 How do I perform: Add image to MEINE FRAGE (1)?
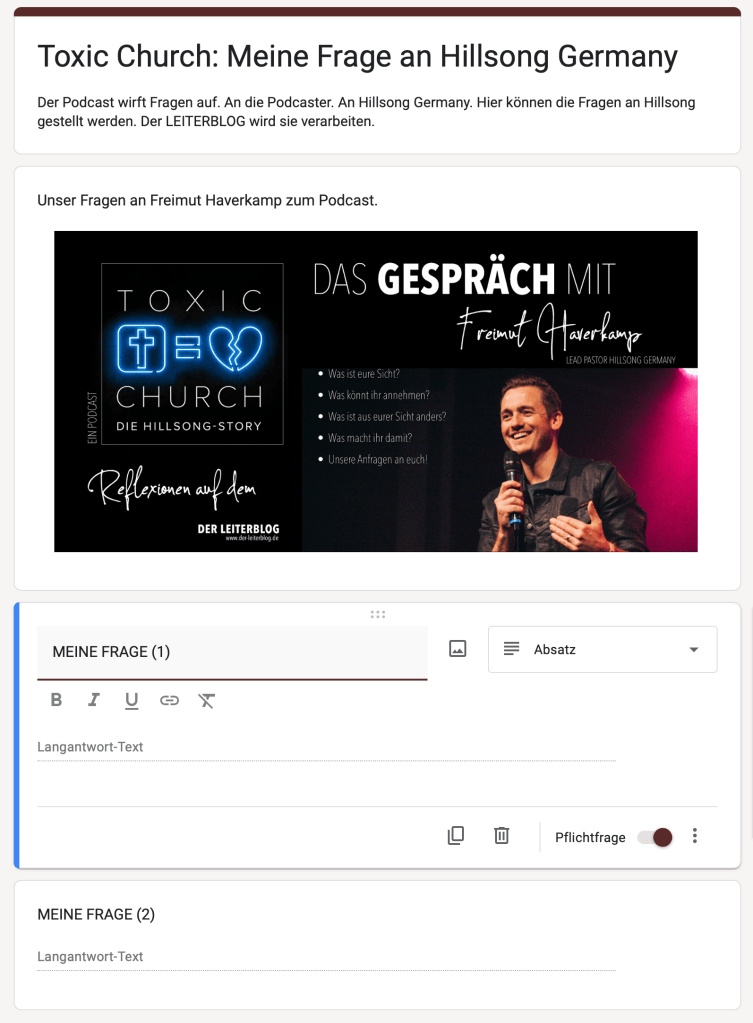point(458,649)
